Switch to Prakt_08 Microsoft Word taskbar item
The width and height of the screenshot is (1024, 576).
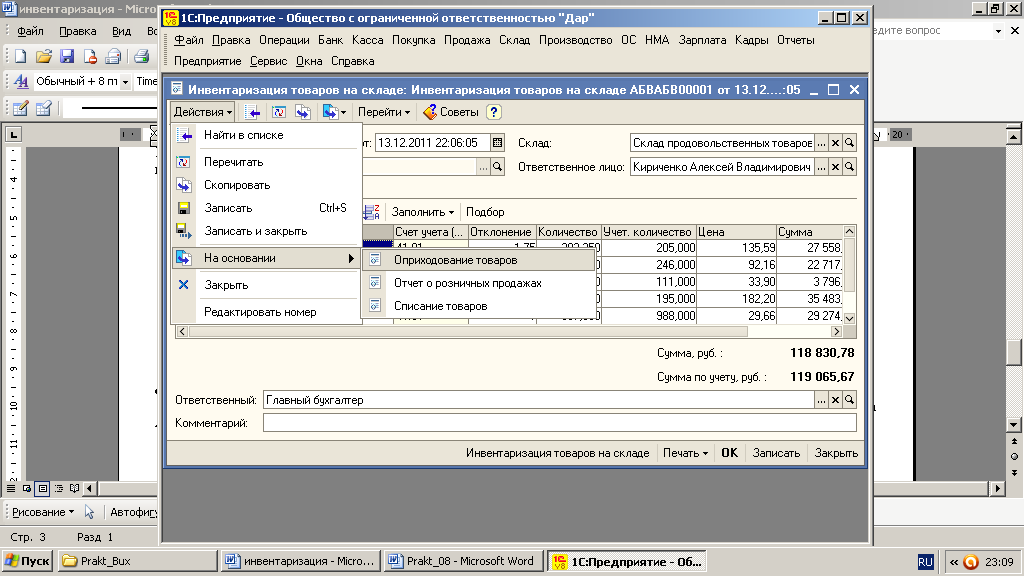[463, 561]
